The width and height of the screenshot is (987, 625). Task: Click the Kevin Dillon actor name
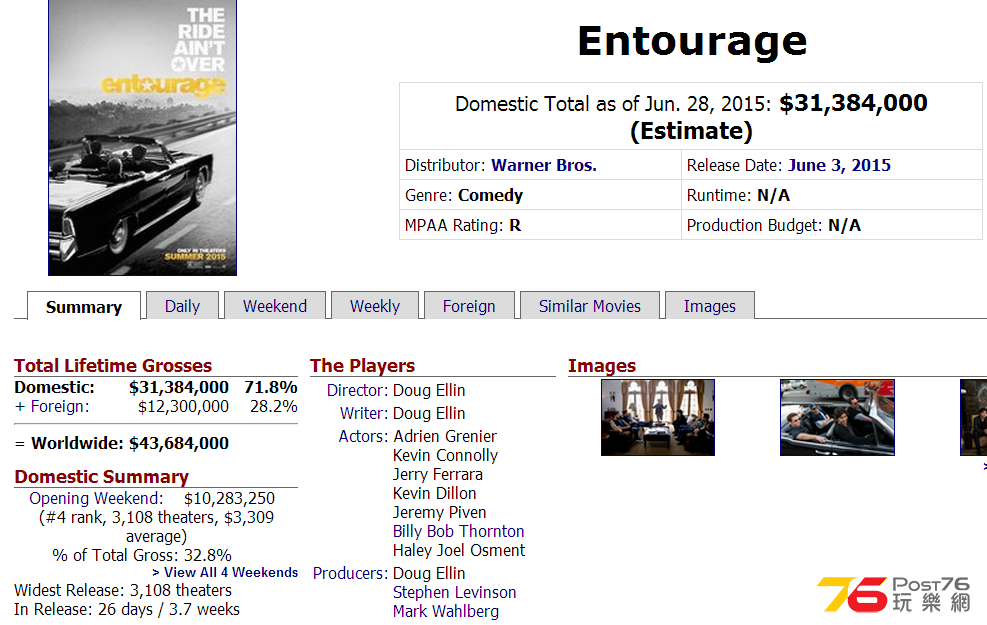434,493
